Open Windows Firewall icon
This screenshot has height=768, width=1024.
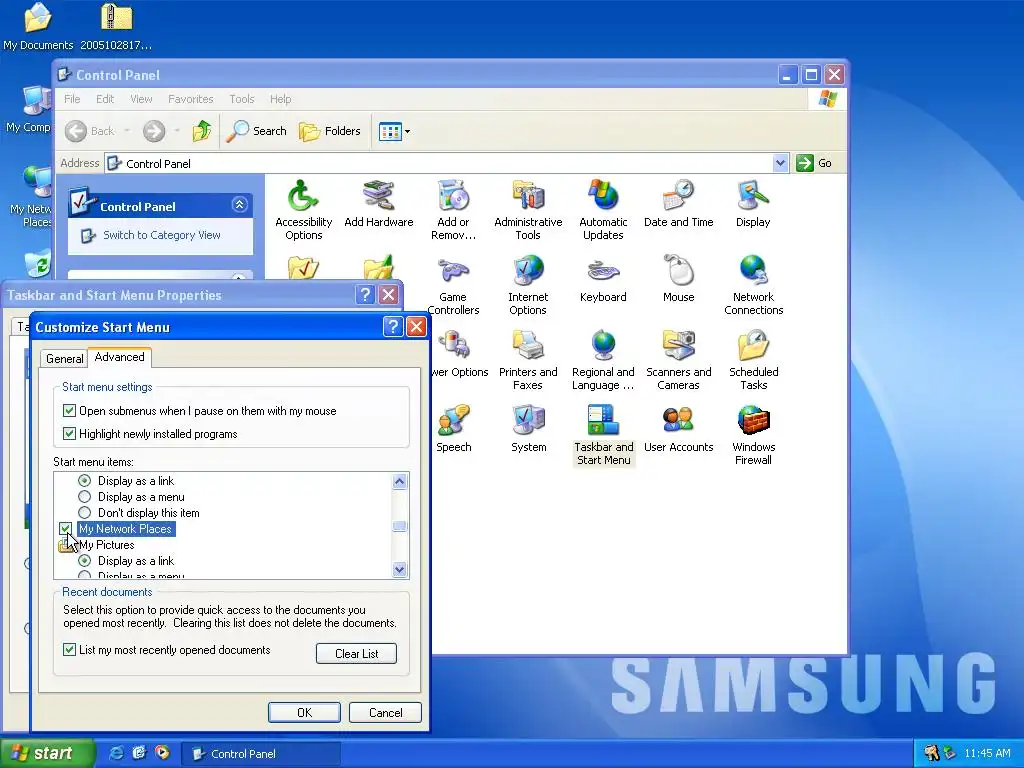[x=753, y=436]
